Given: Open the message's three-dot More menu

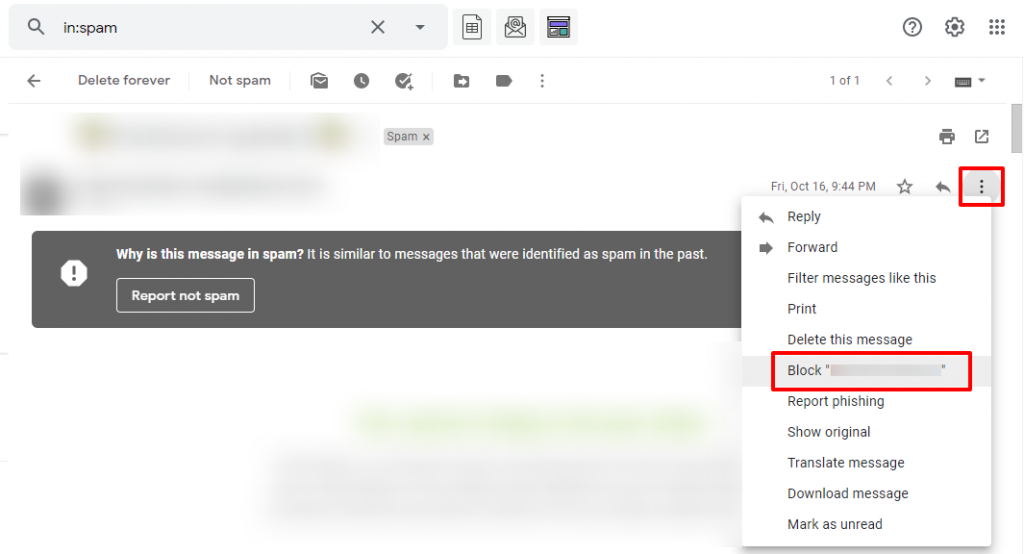Looking at the screenshot, I should click(981, 187).
